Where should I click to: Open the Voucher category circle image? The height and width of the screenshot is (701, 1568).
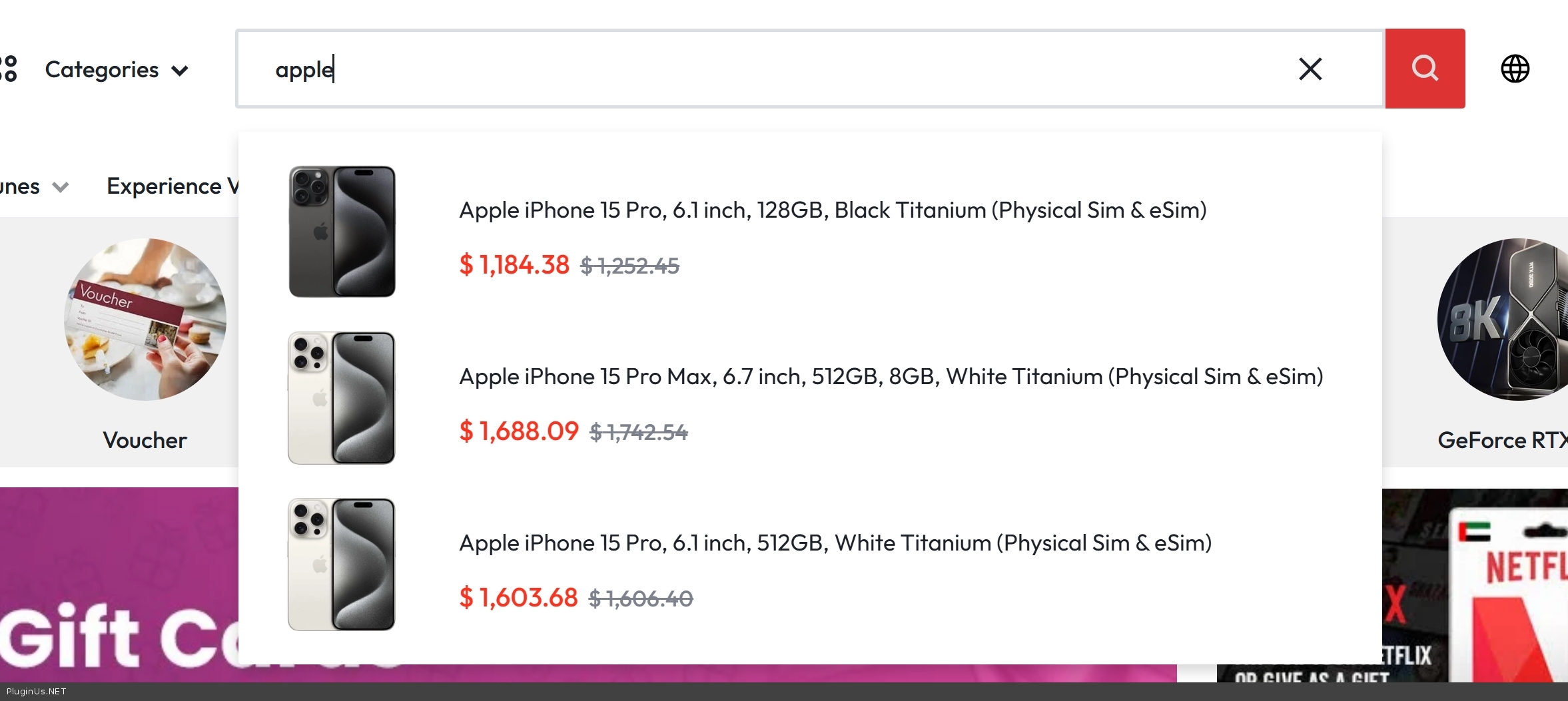145,320
